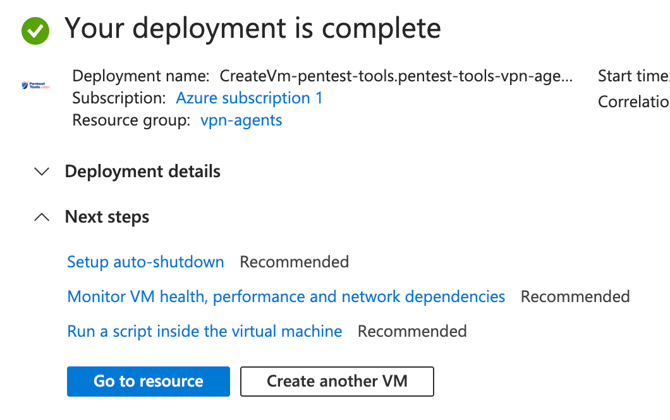Click the Recommended tag beside Setup auto-shutdown
The width and height of the screenshot is (670, 420).
(x=294, y=262)
